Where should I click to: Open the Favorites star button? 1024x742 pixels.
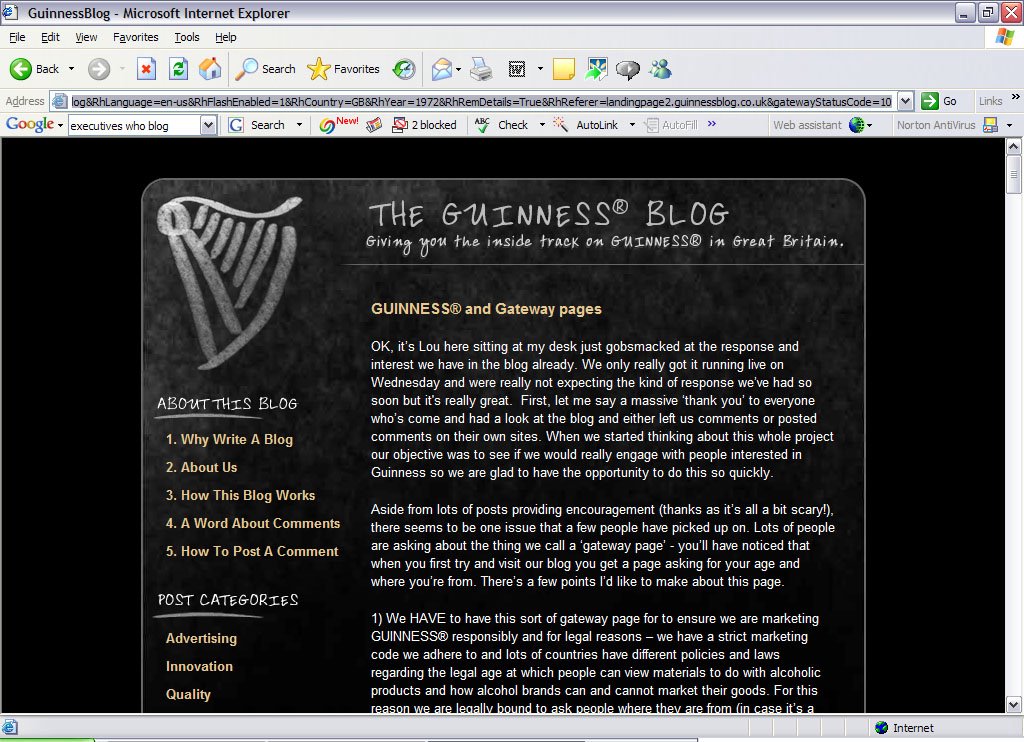[344, 69]
